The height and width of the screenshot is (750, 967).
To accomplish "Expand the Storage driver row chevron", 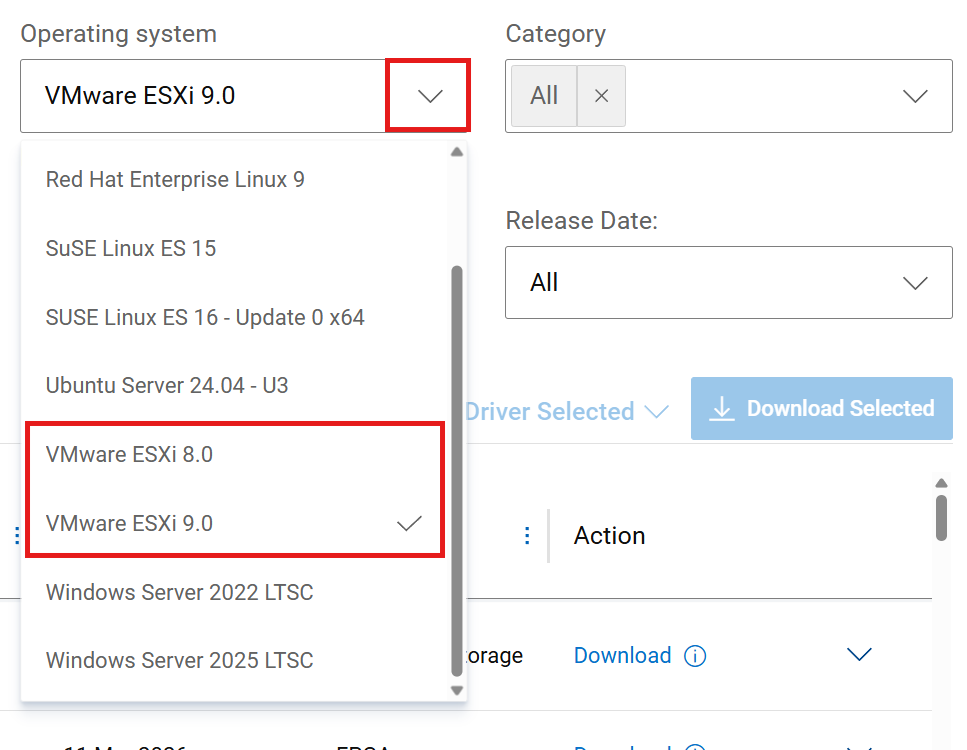I will (x=860, y=654).
